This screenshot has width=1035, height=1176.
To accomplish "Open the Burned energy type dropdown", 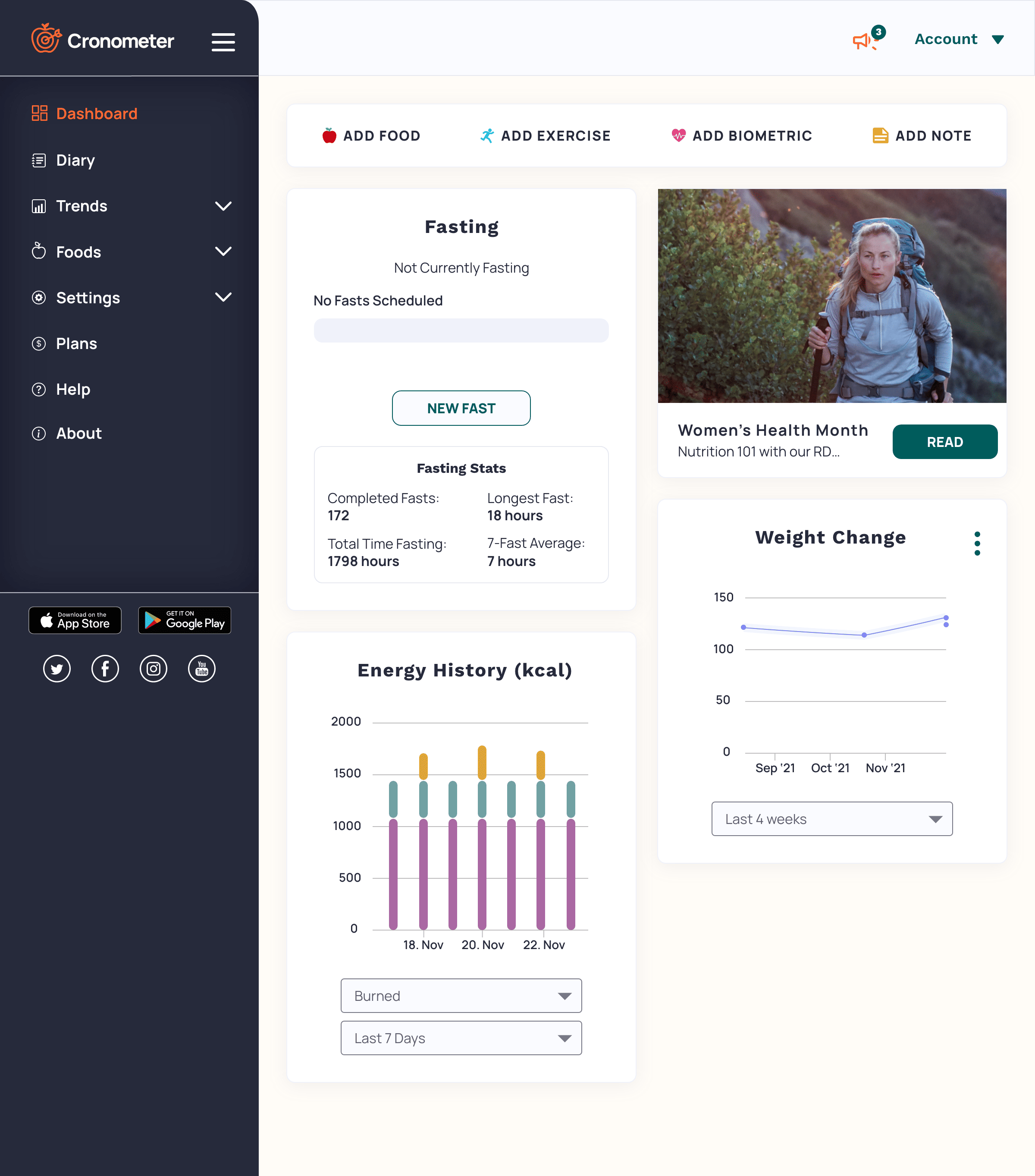I will [461, 996].
